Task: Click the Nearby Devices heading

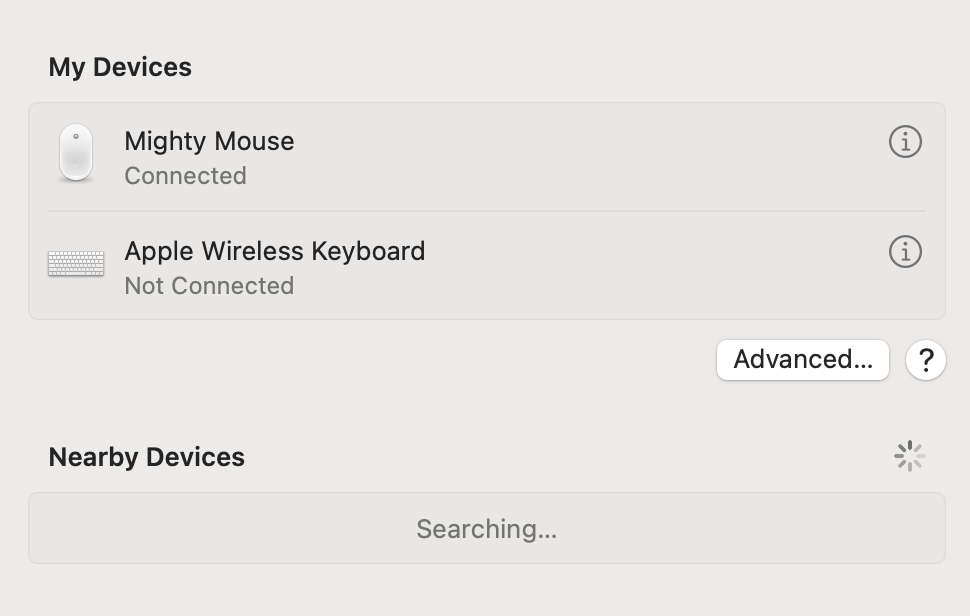Action: coord(146,457)
